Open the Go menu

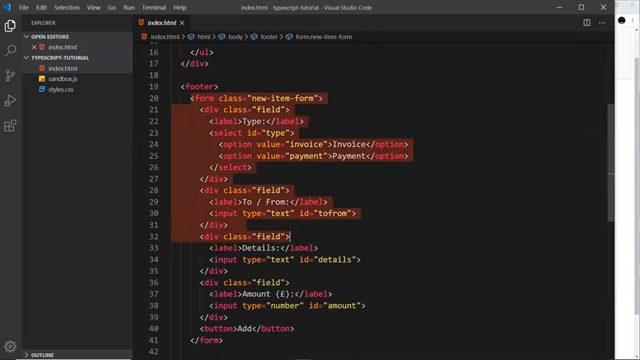112,7
